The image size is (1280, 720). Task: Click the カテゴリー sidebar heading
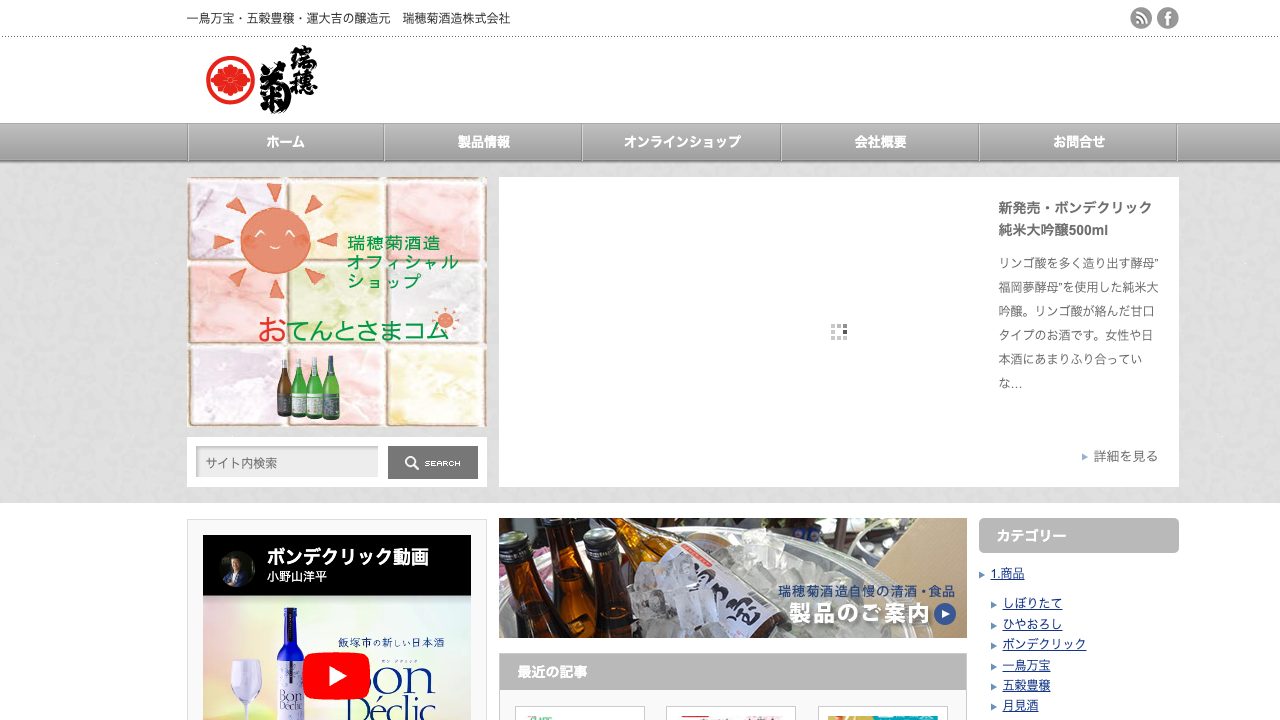click(x=1079, y=536)
